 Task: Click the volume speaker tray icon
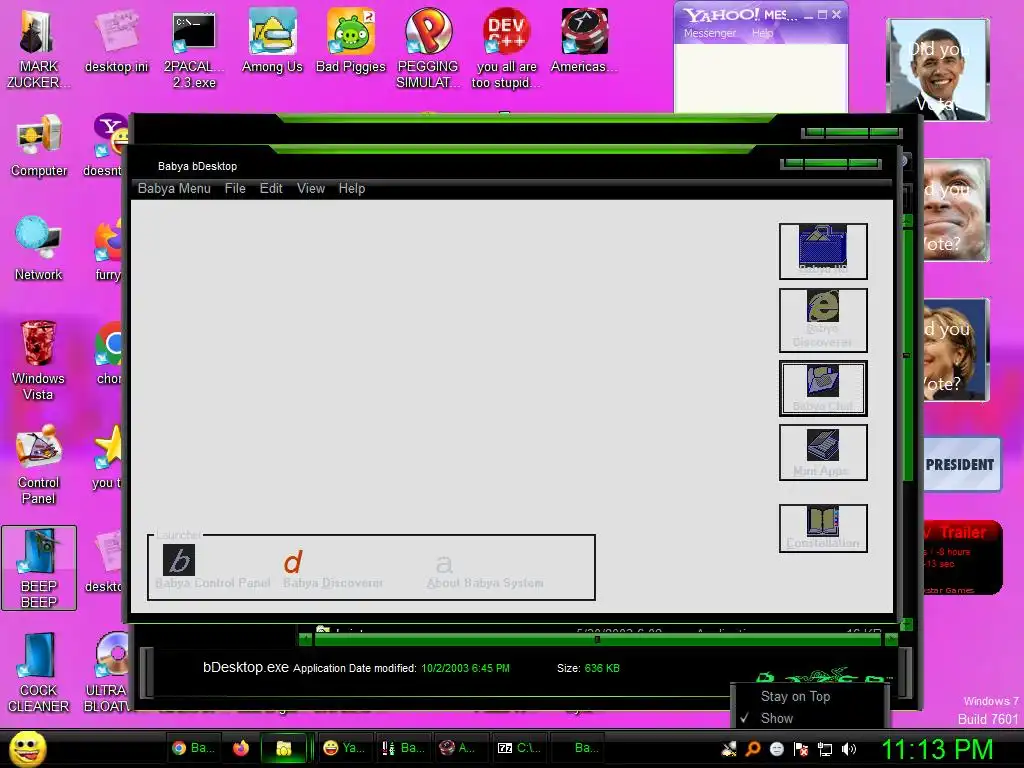849,749
